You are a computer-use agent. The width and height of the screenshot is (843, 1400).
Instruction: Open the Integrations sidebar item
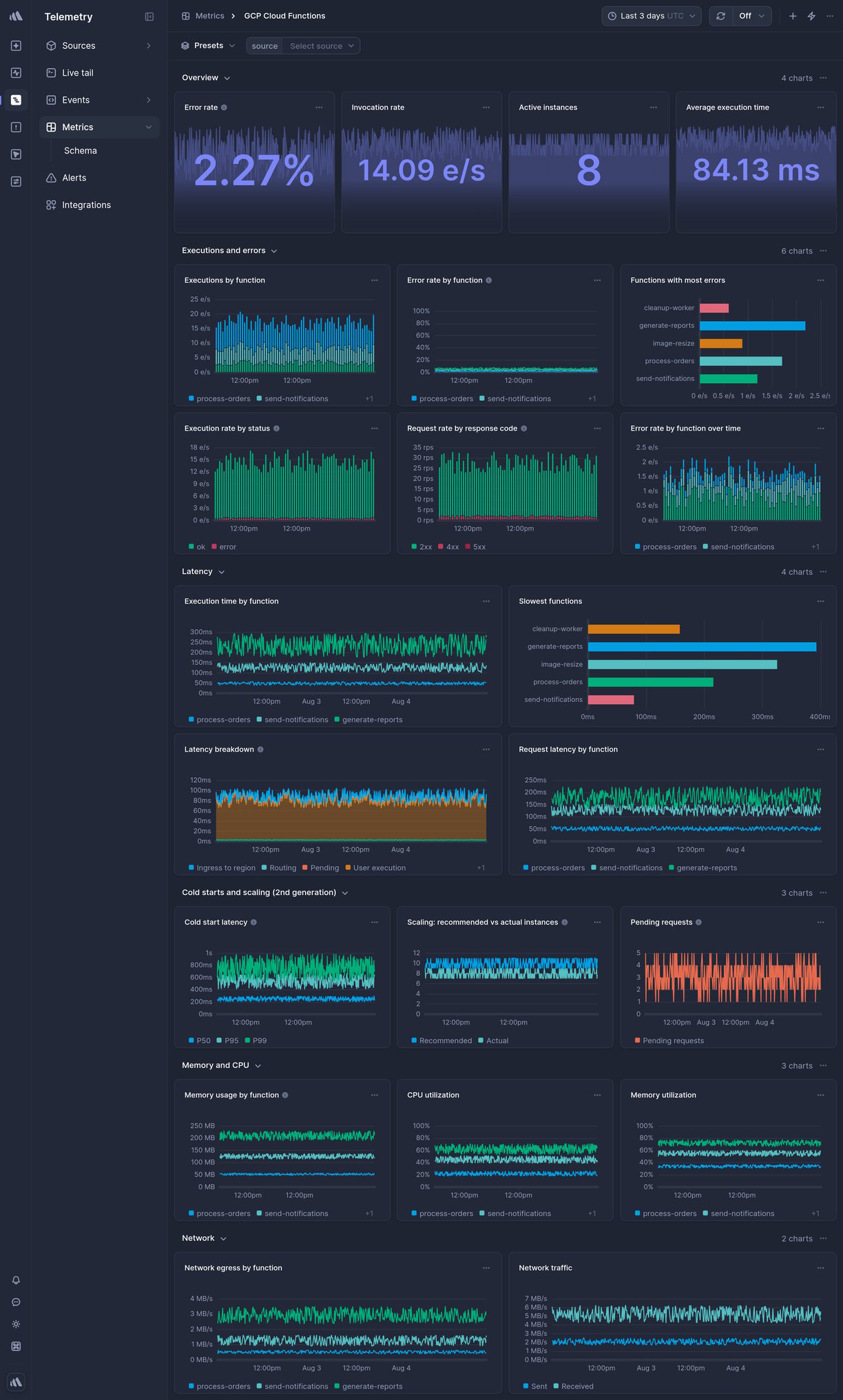(99, 205)
